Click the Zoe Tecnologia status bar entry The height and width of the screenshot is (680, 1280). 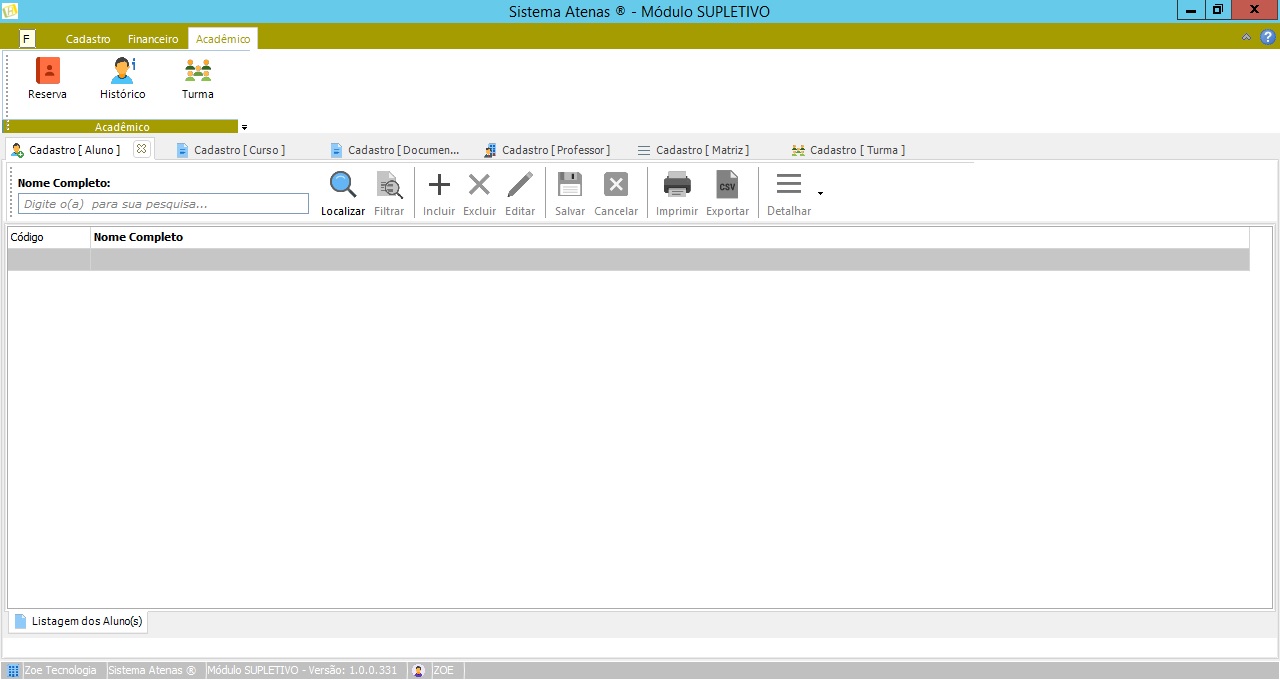(x=59, y=670)
